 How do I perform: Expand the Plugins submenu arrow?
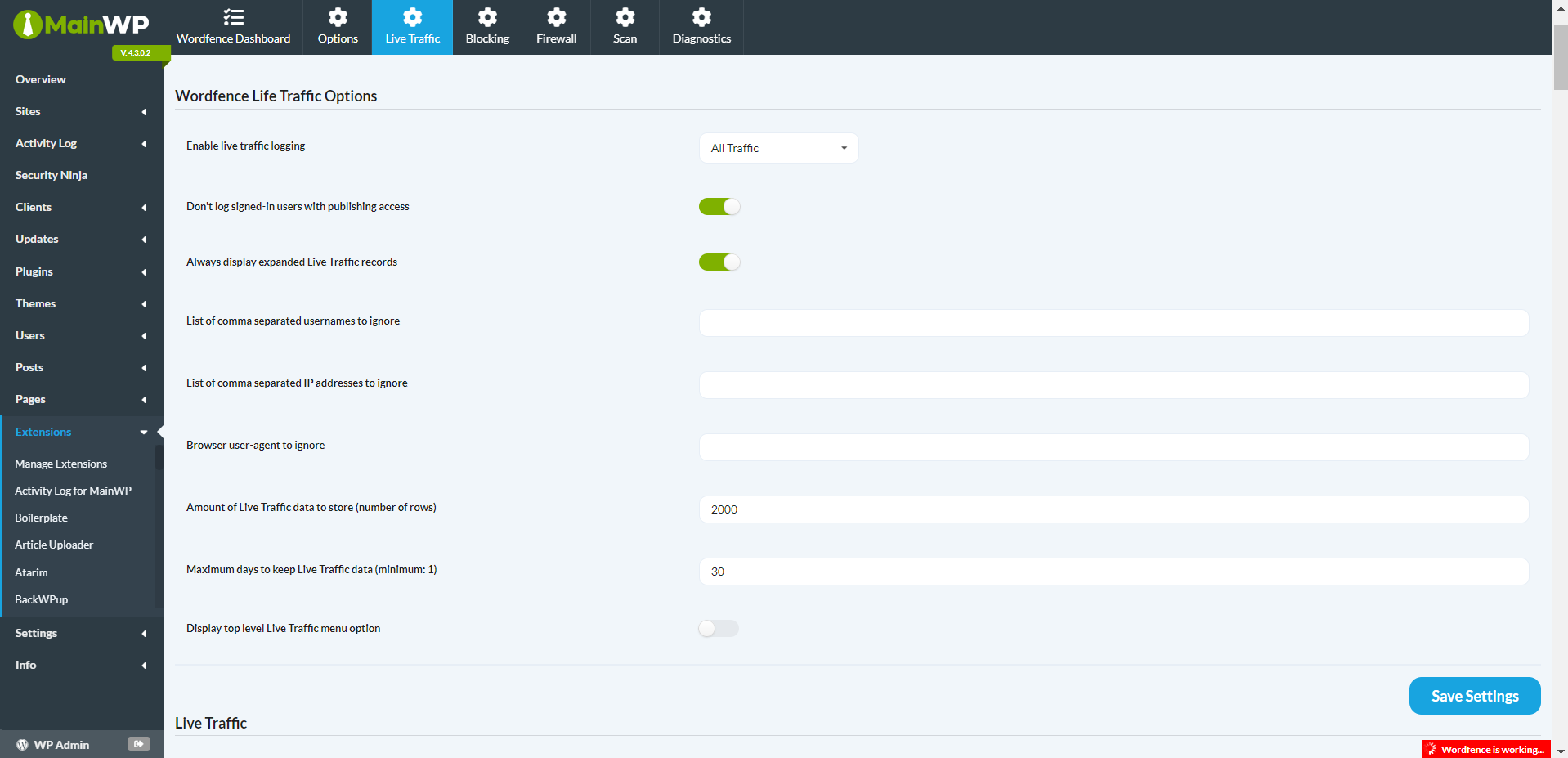pyautogui.click(x=144, y=272)
